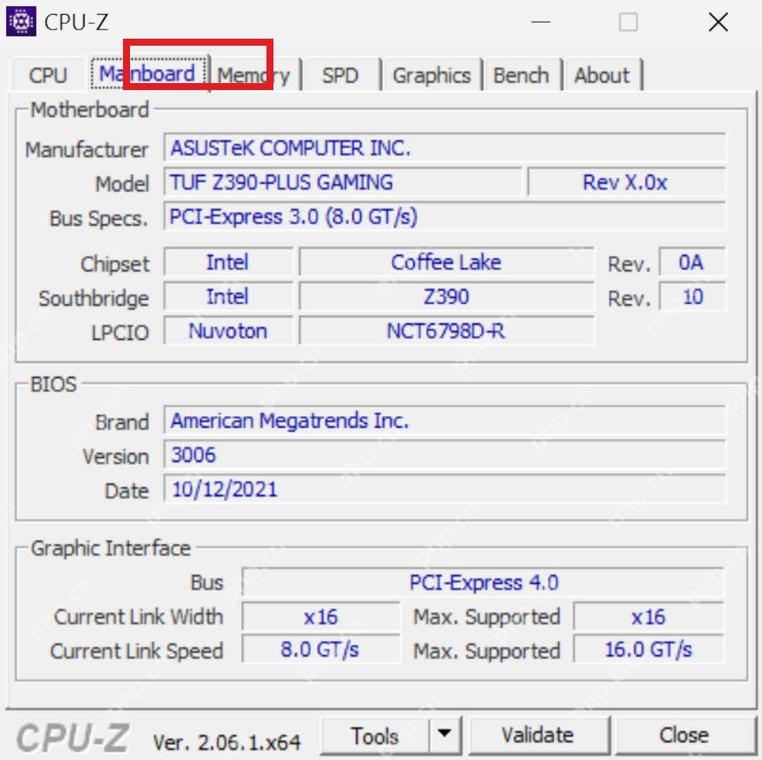Click BIOS brand American Megatrends Inc.

[x=444, y=420]
